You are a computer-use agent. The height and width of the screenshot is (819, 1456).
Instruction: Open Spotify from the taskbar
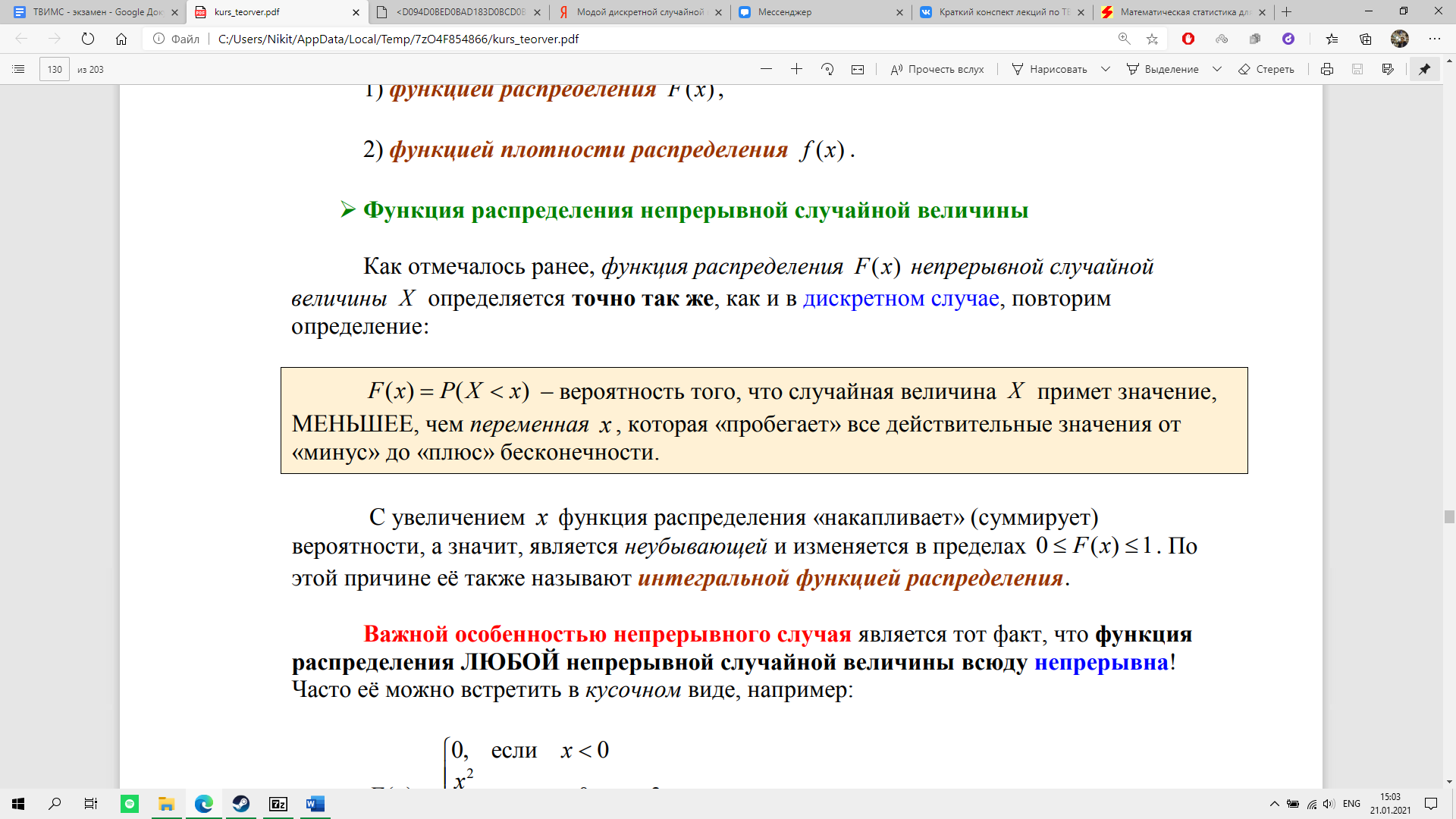click(x=130, y=804)
